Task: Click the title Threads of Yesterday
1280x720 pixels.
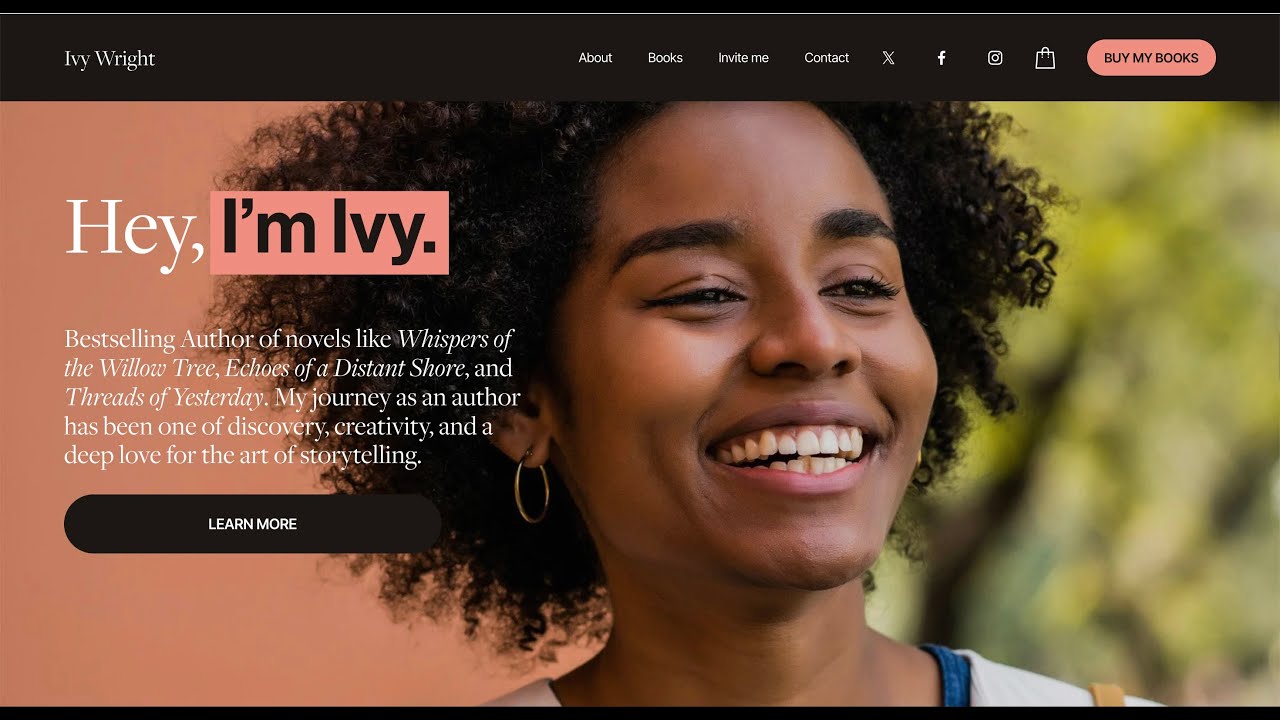Action: coord(164,397)
